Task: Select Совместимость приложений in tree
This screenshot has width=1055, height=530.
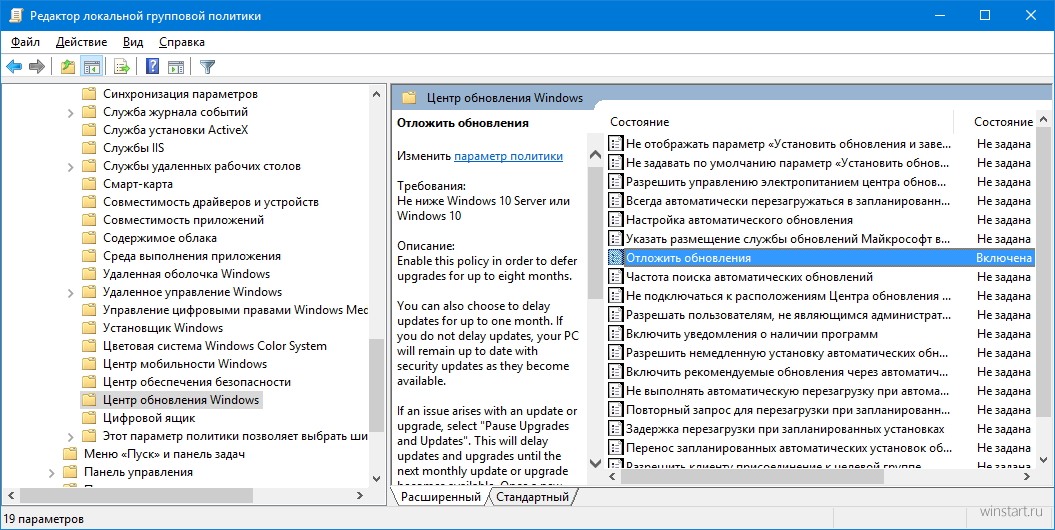Action: click(x=183, y=220)
